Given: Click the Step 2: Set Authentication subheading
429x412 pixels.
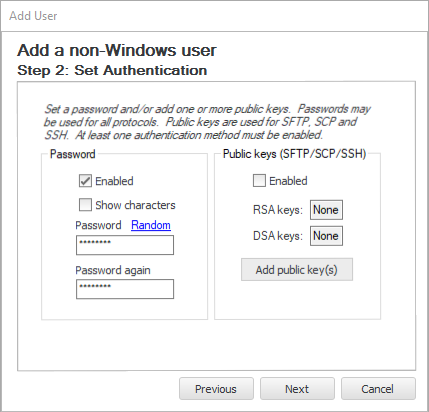Looking at the screenshot, I should click(112, 70).
